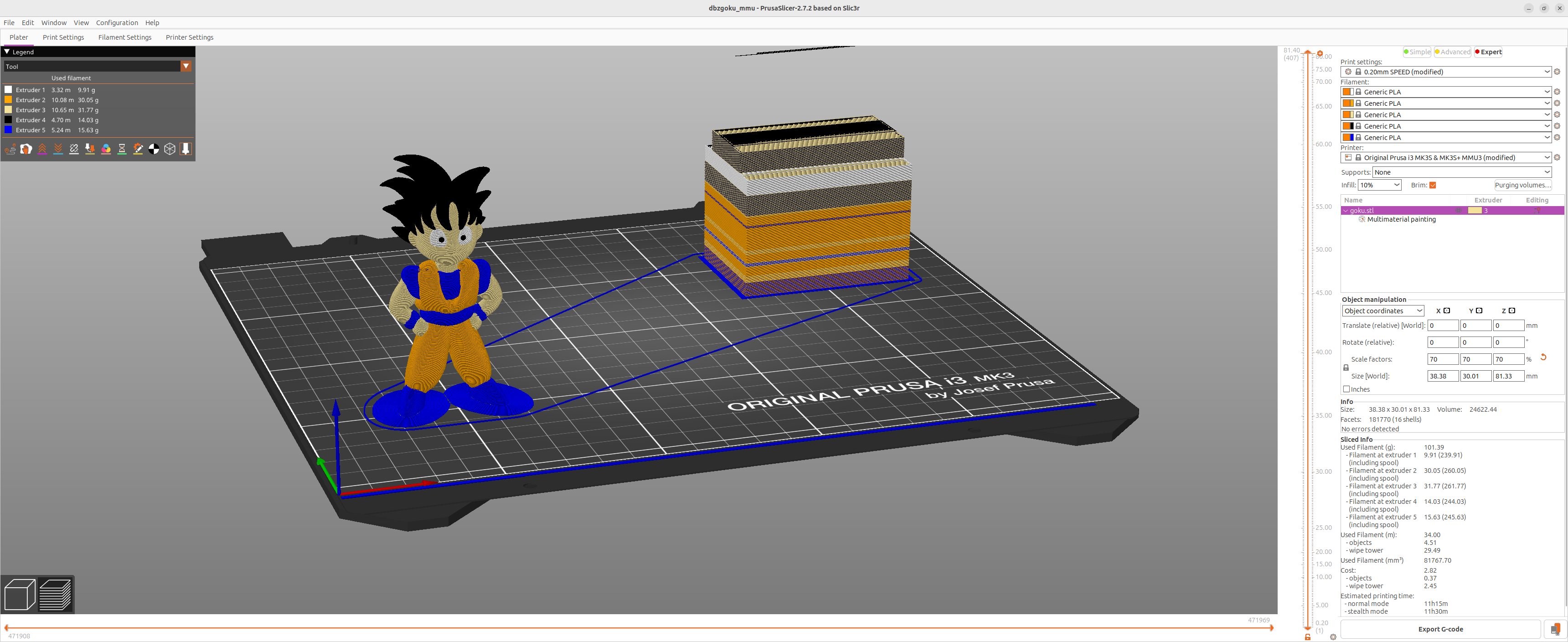Switch to 3D editor view cube
Viewport: 1568px width, 642px height.
pos(20,595)
